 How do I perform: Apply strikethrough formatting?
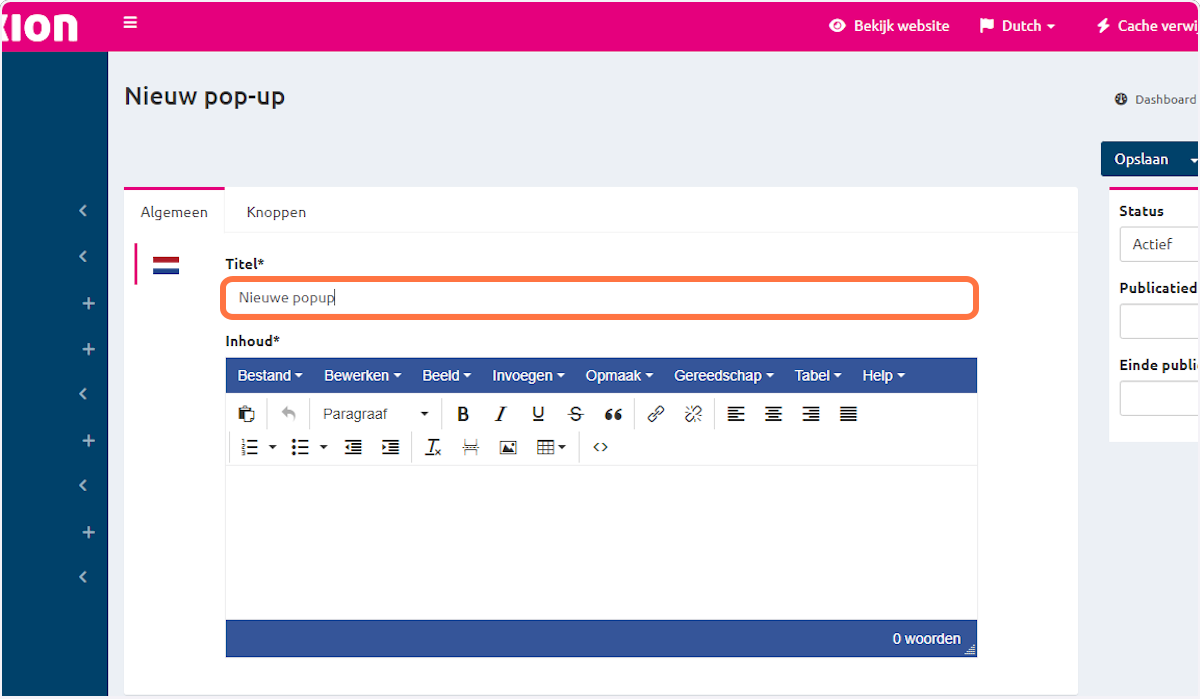(x=575, y=414)
